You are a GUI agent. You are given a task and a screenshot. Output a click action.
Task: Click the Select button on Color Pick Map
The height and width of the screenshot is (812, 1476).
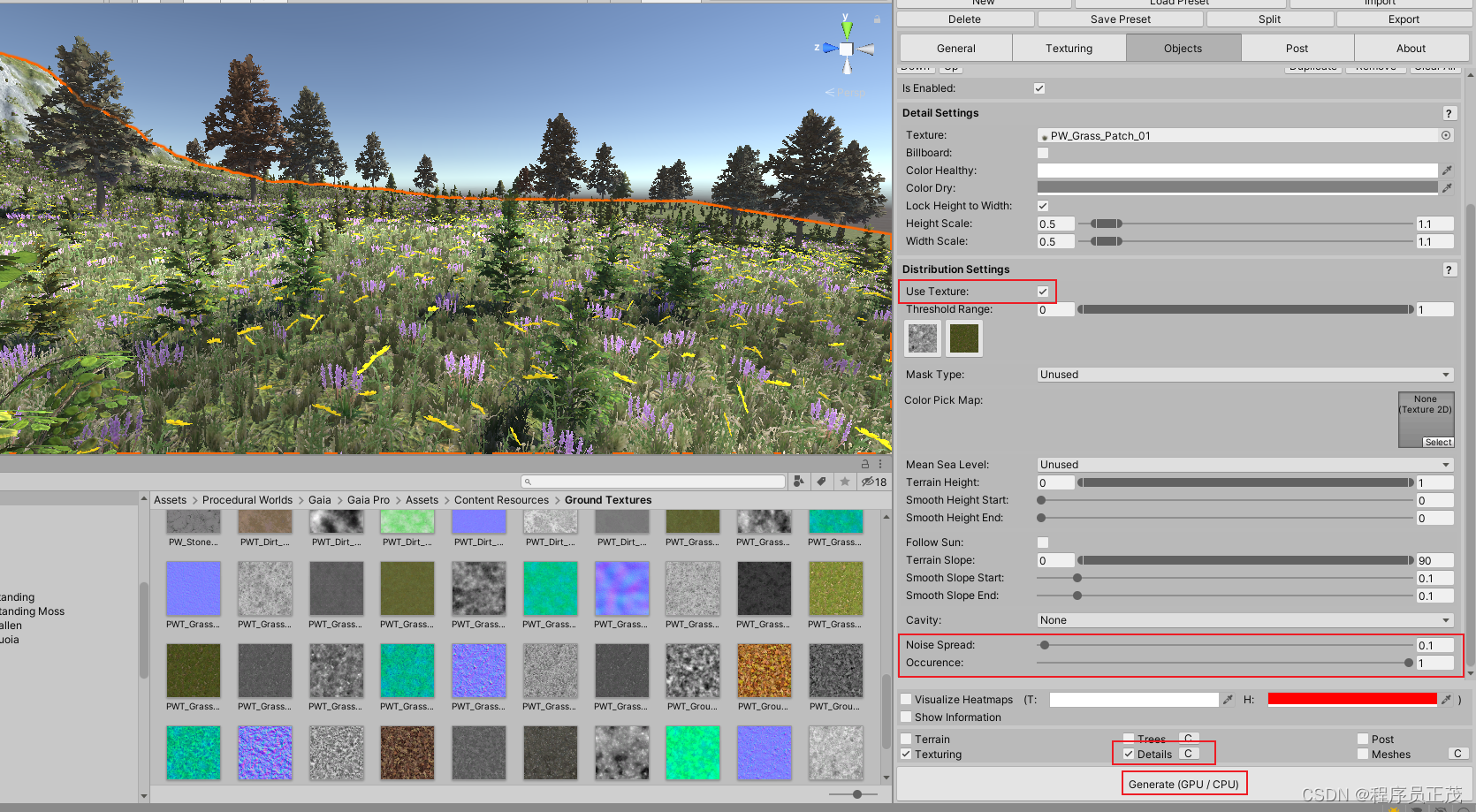coord(1437,442)
